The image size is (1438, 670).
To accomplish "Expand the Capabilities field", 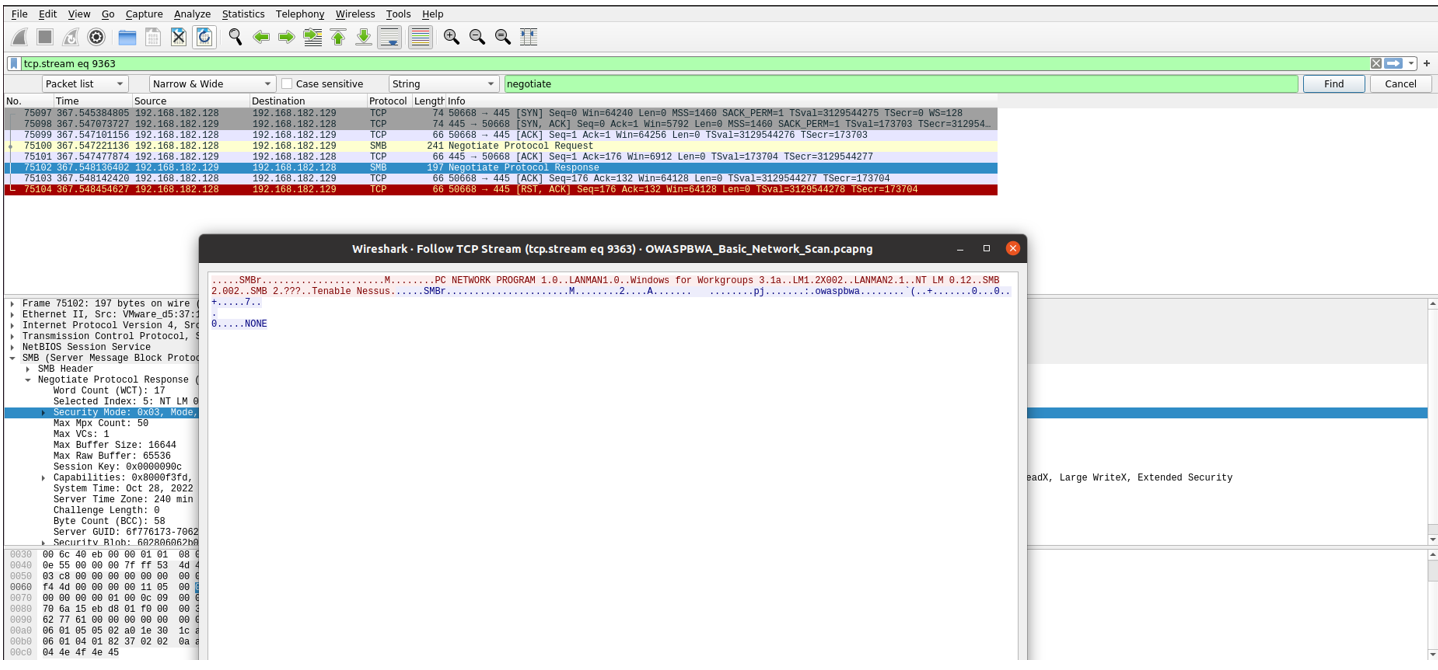I will tap(43, 478).
